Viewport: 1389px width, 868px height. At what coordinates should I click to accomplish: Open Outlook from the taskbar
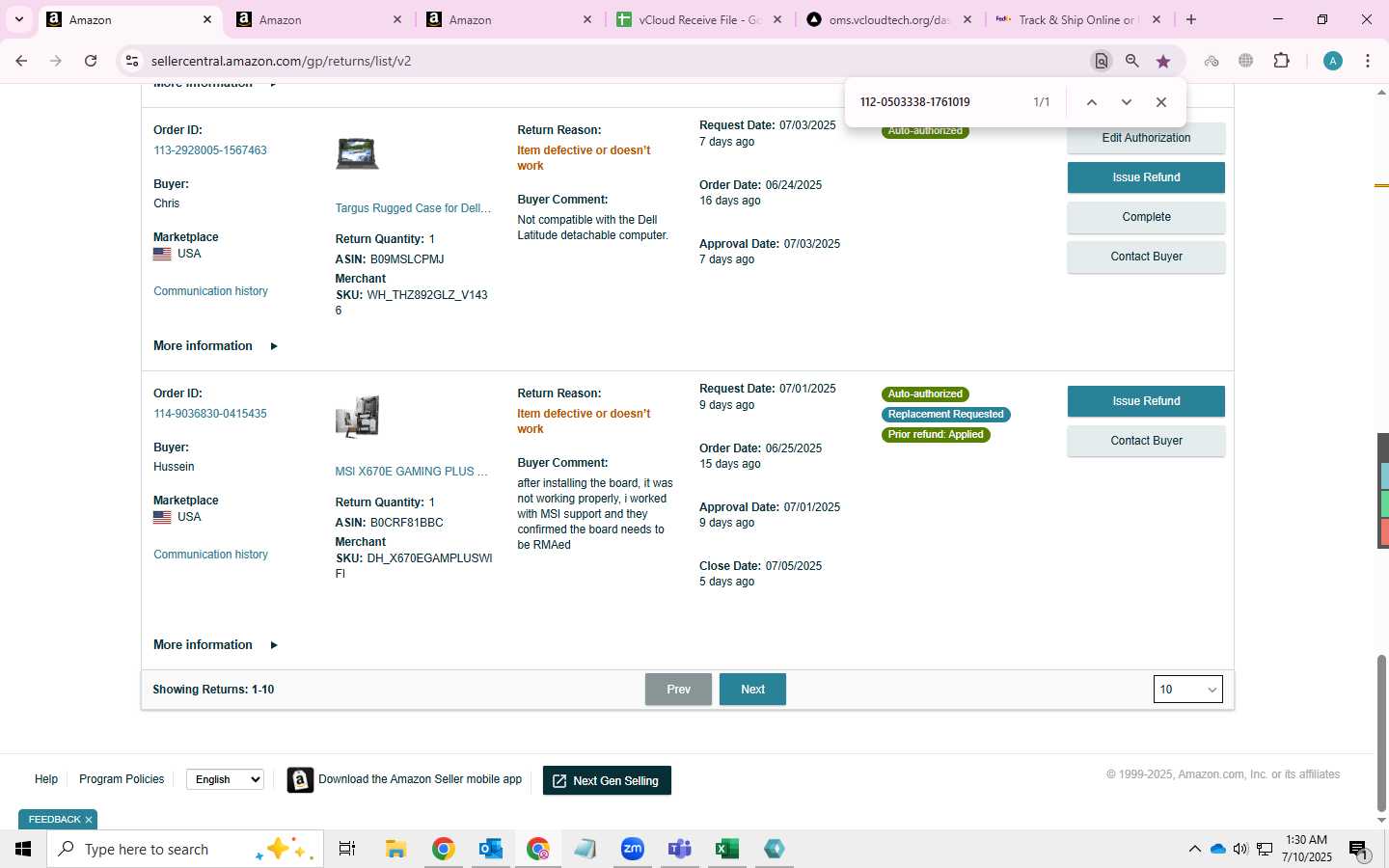tap(490, 849)
